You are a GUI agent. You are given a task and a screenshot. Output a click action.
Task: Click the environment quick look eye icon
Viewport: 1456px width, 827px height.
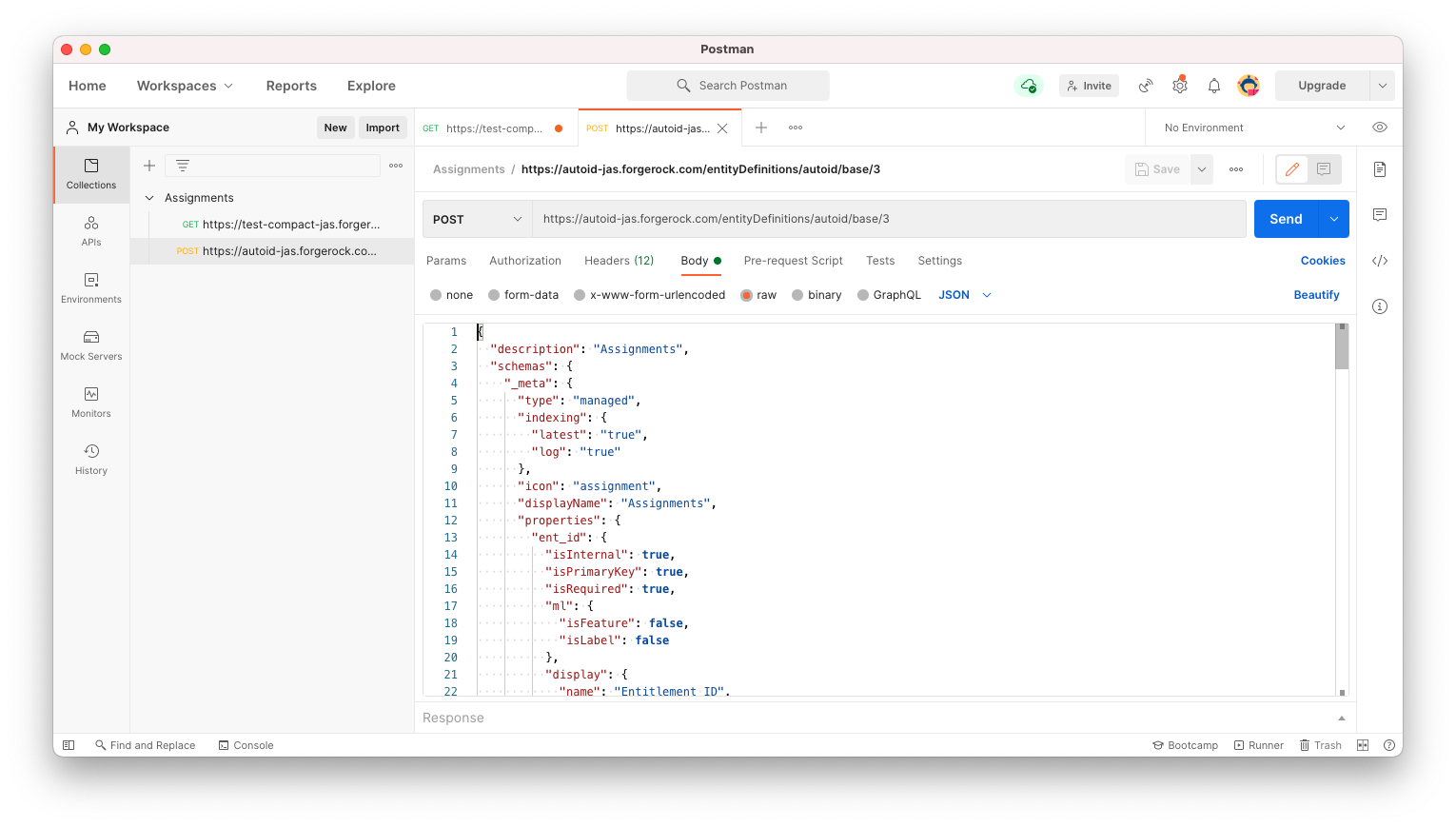coord(1380,128)
